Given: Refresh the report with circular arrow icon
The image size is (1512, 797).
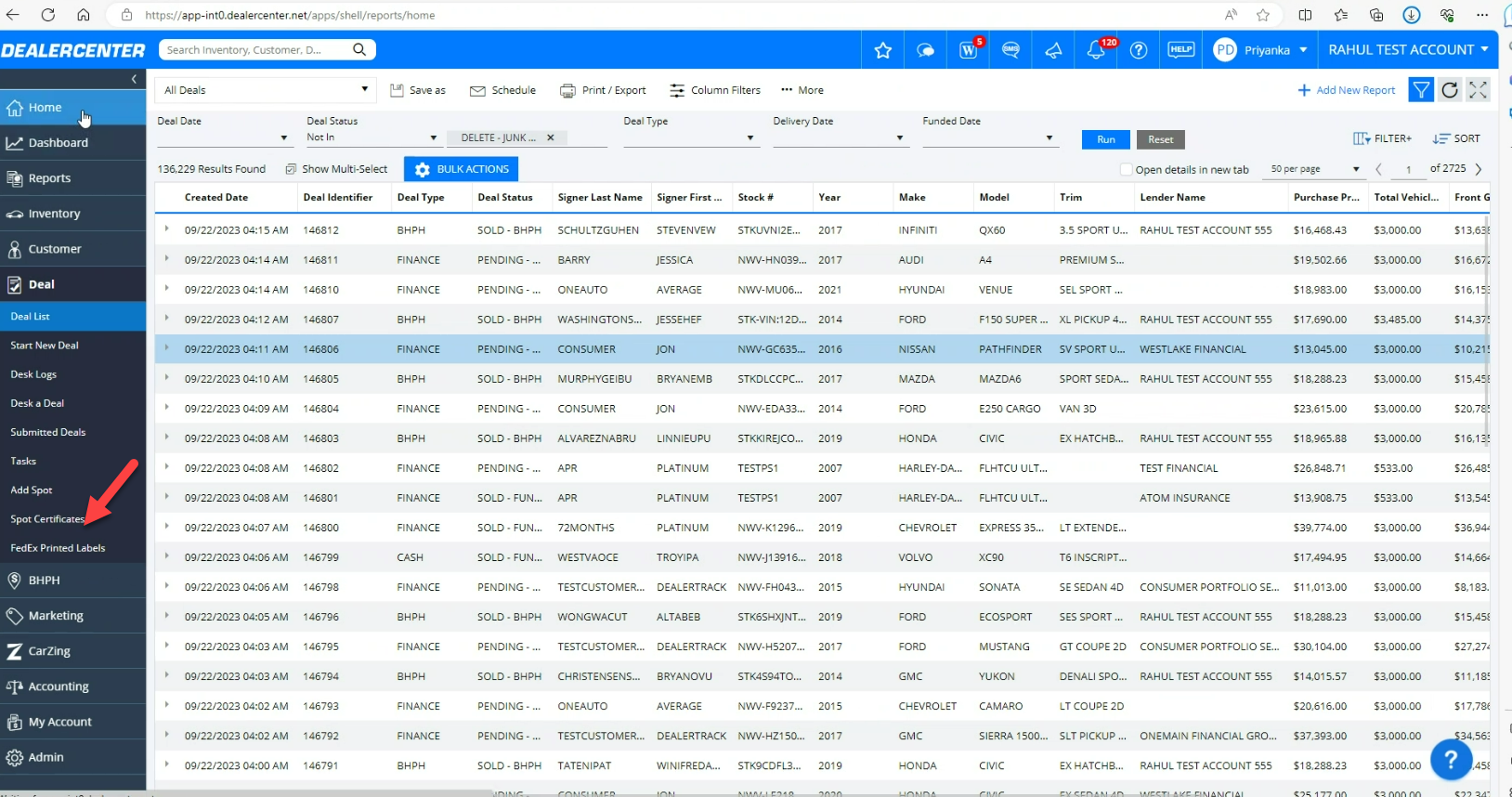Looking at the screenshot, I should pos(1450,90).
